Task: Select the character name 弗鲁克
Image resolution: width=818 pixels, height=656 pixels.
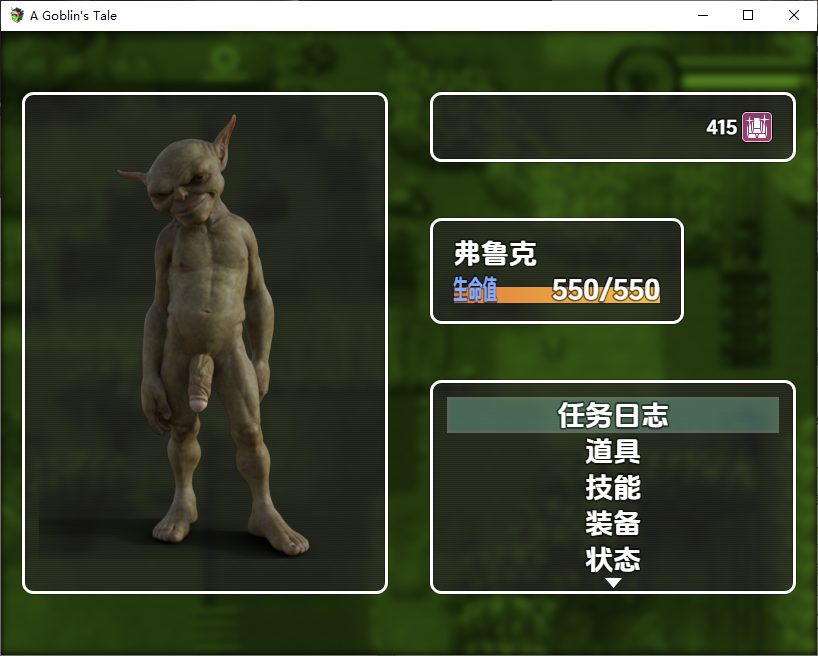Action: [495, 253]
